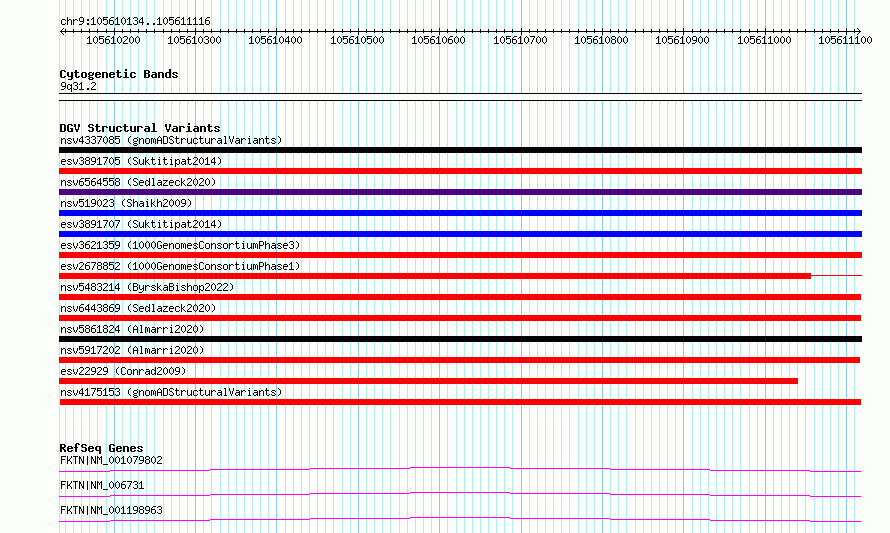Screen dimensions: 890x533
Task: Click the 9q31.2 band label
Action: (x=78, y=86)
